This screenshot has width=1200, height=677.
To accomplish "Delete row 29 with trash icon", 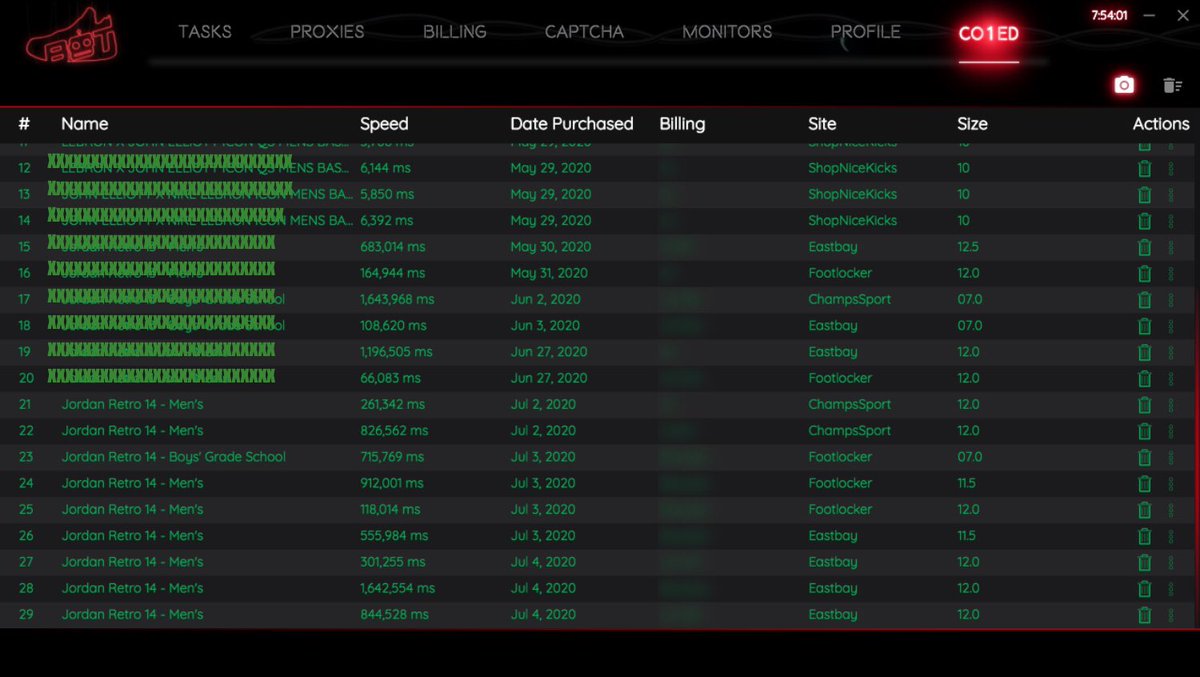I will tap(1145, 615).
